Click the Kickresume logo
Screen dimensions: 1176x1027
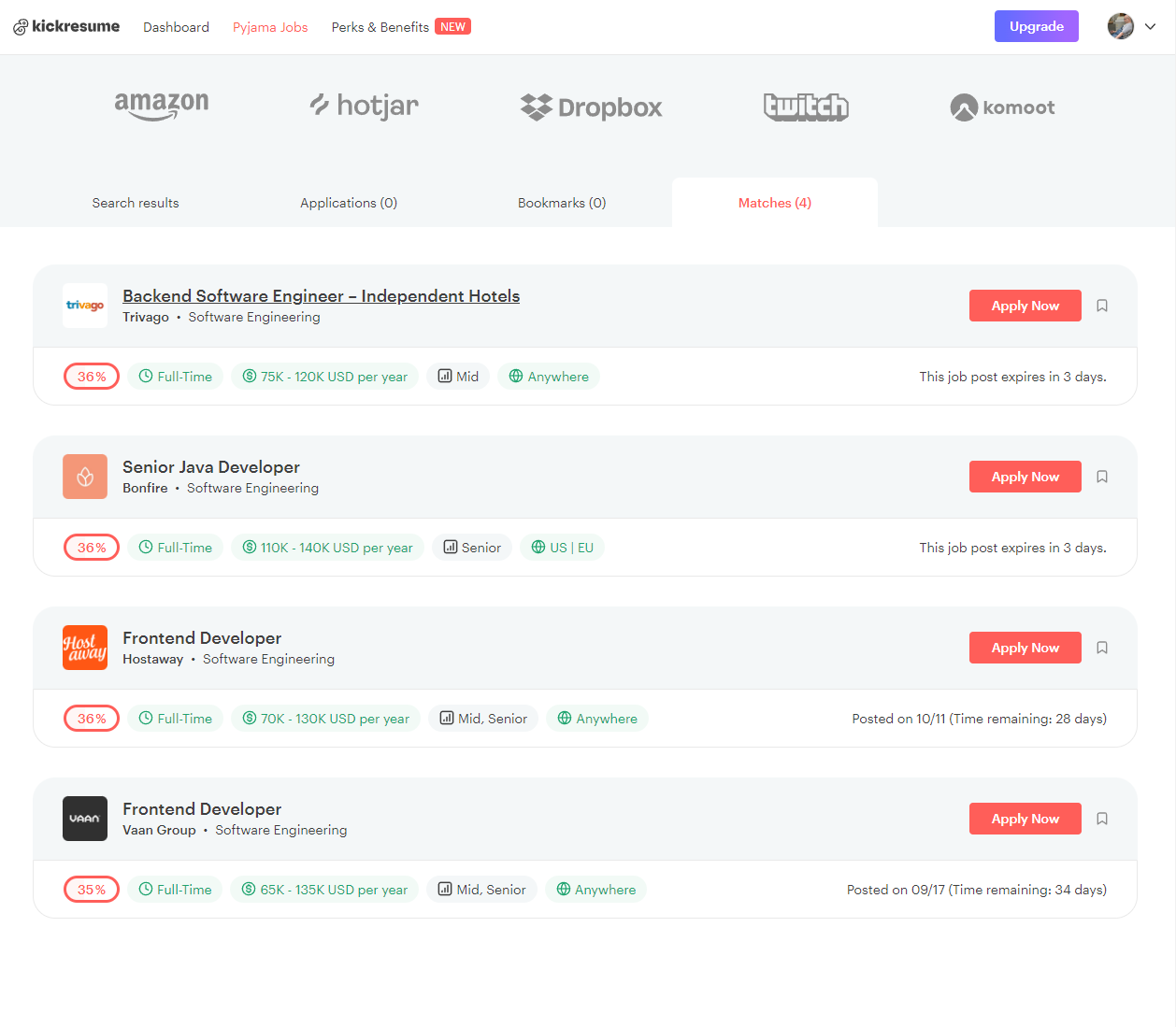pos(66,27)
